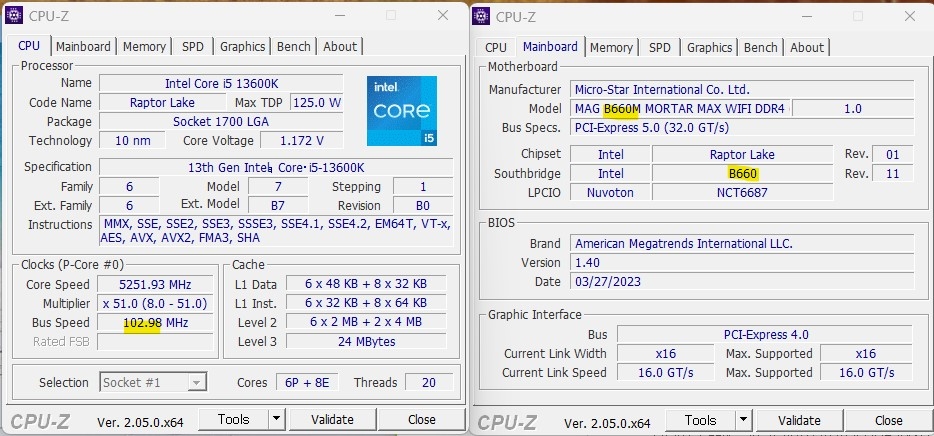The height and width of the screenshot is (436, 934).
Task: Open Graphics tab in left CPU-Z window
Action: 242,46
